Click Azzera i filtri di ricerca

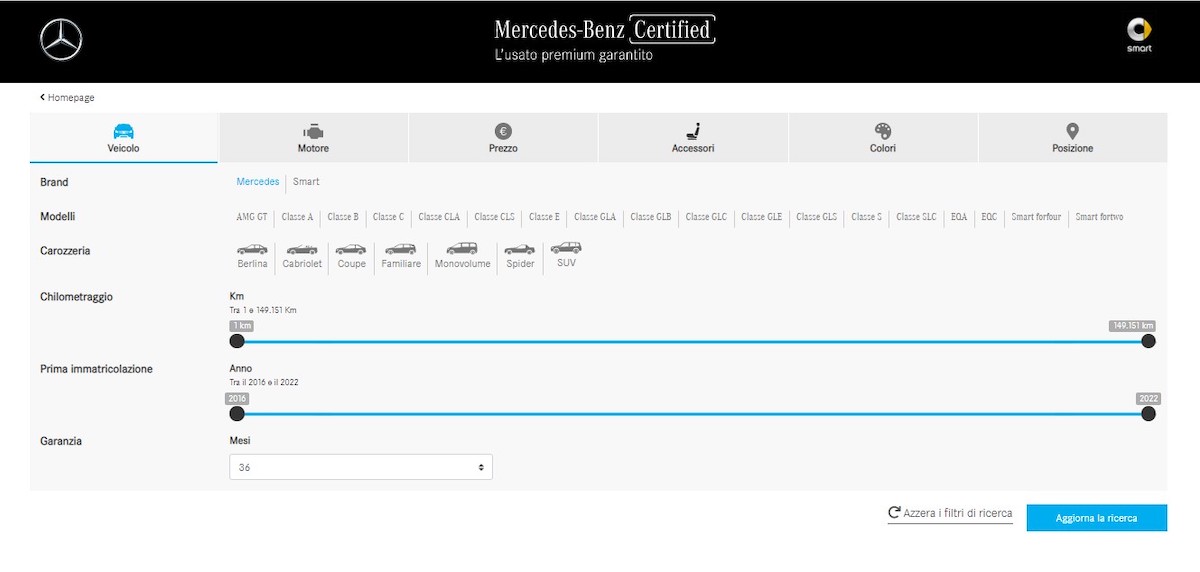950,513
